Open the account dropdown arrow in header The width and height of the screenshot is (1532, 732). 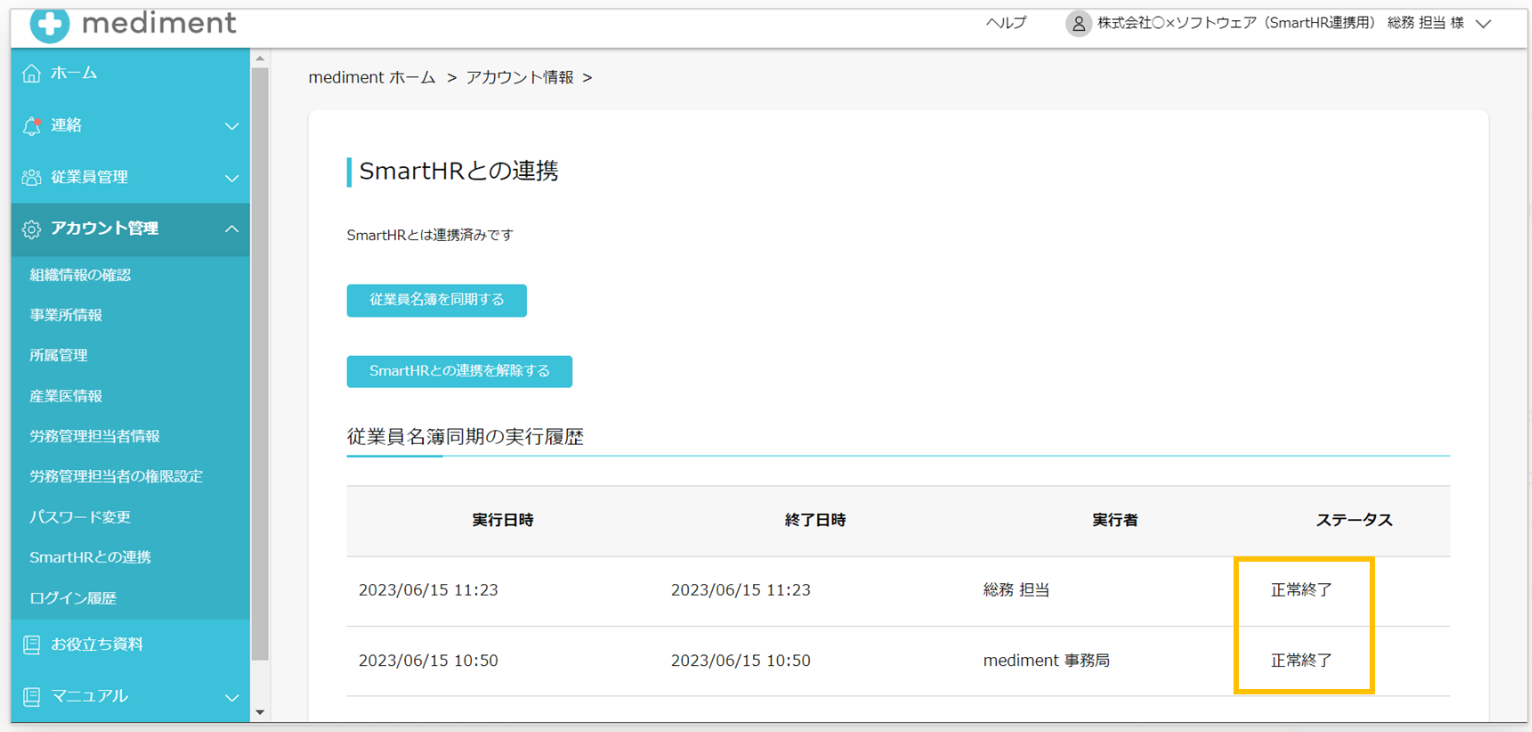[x=1483, y=24]
